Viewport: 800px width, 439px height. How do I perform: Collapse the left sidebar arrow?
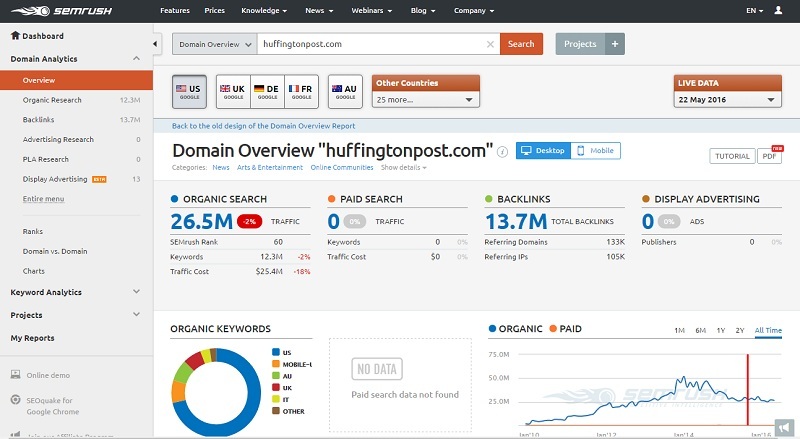click(x=156, y=44)
